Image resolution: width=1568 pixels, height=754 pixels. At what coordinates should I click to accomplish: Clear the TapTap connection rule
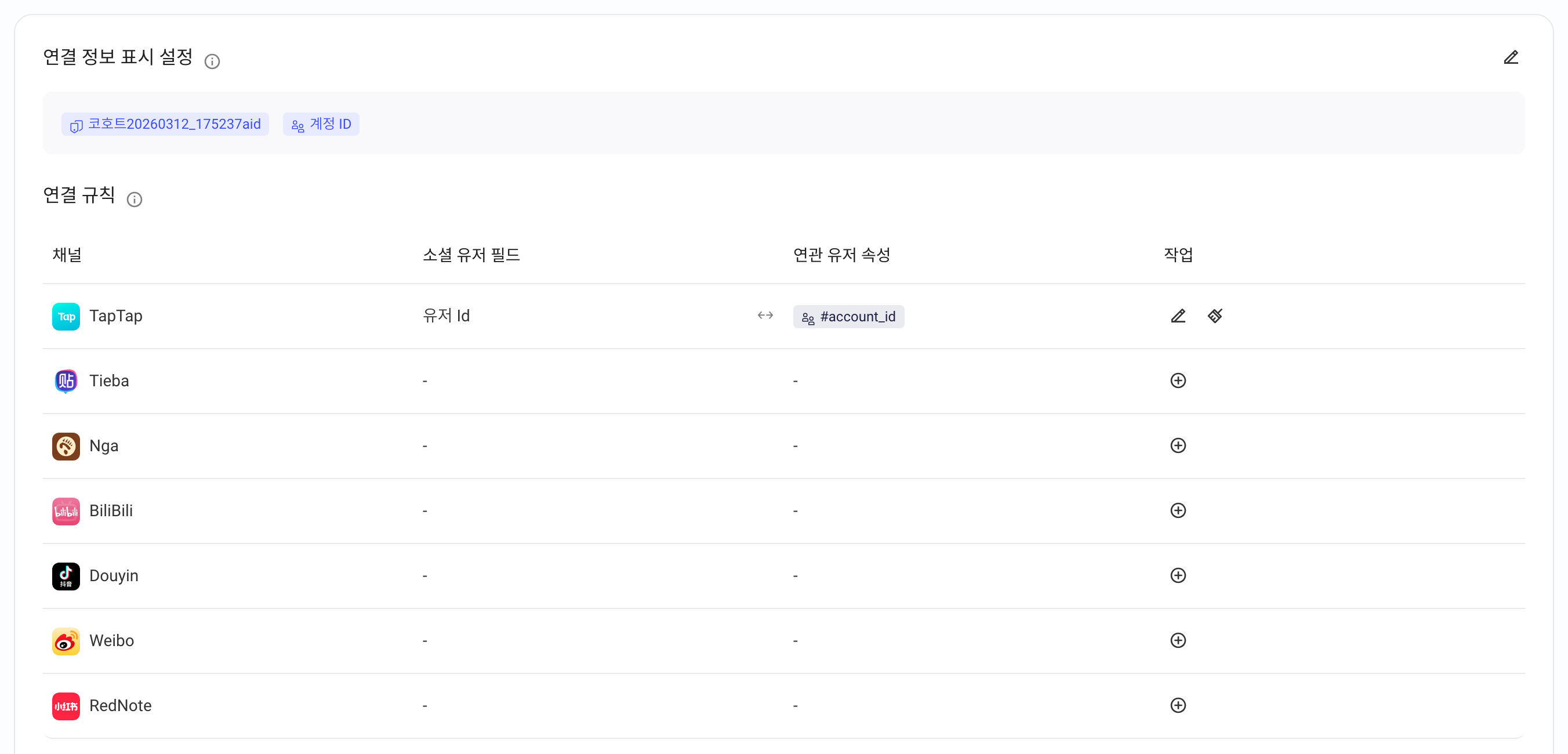click(1215, 316)
